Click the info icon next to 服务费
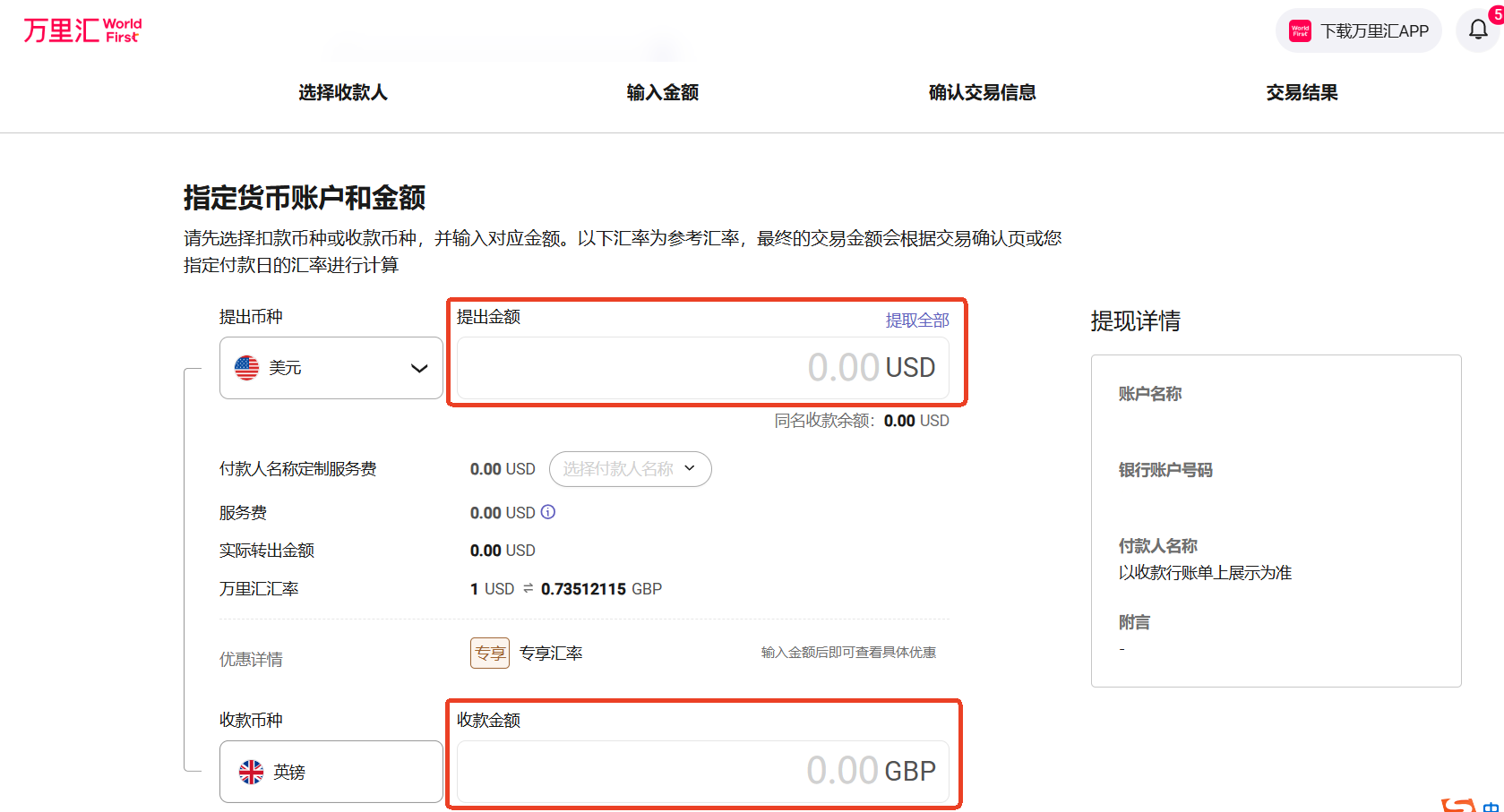Image resolution: width=1504 pixels, height=812 pixels. [547, 512]
